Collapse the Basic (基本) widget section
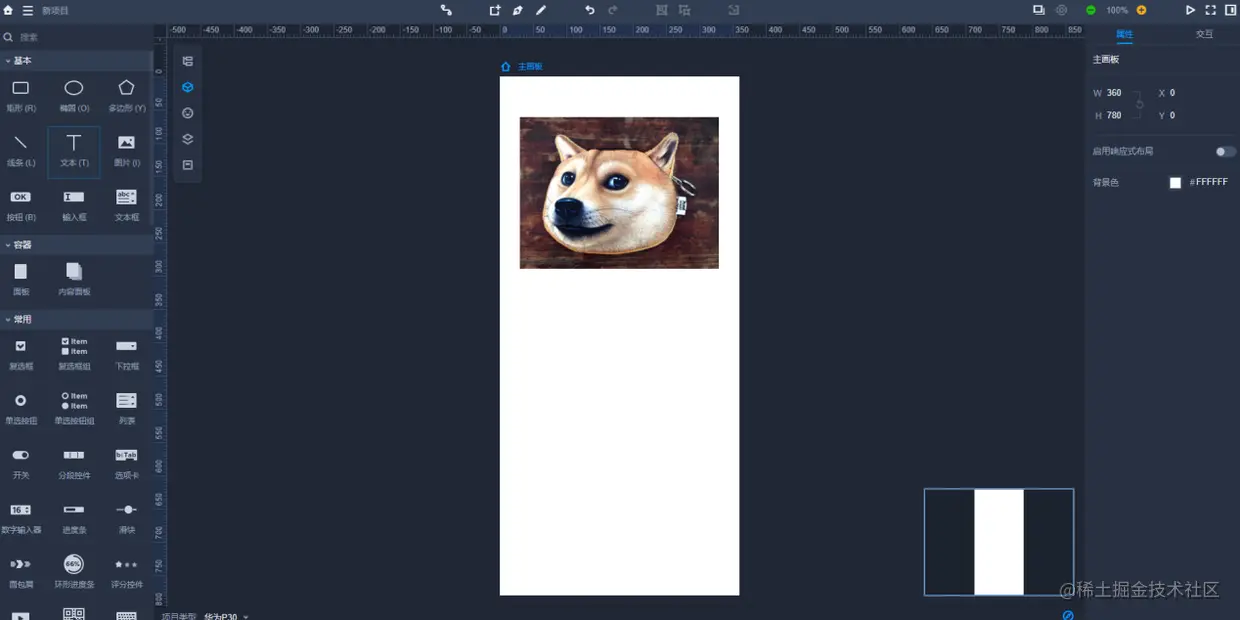Viewport: 1240px width, 620px height. tap(76, 61)
